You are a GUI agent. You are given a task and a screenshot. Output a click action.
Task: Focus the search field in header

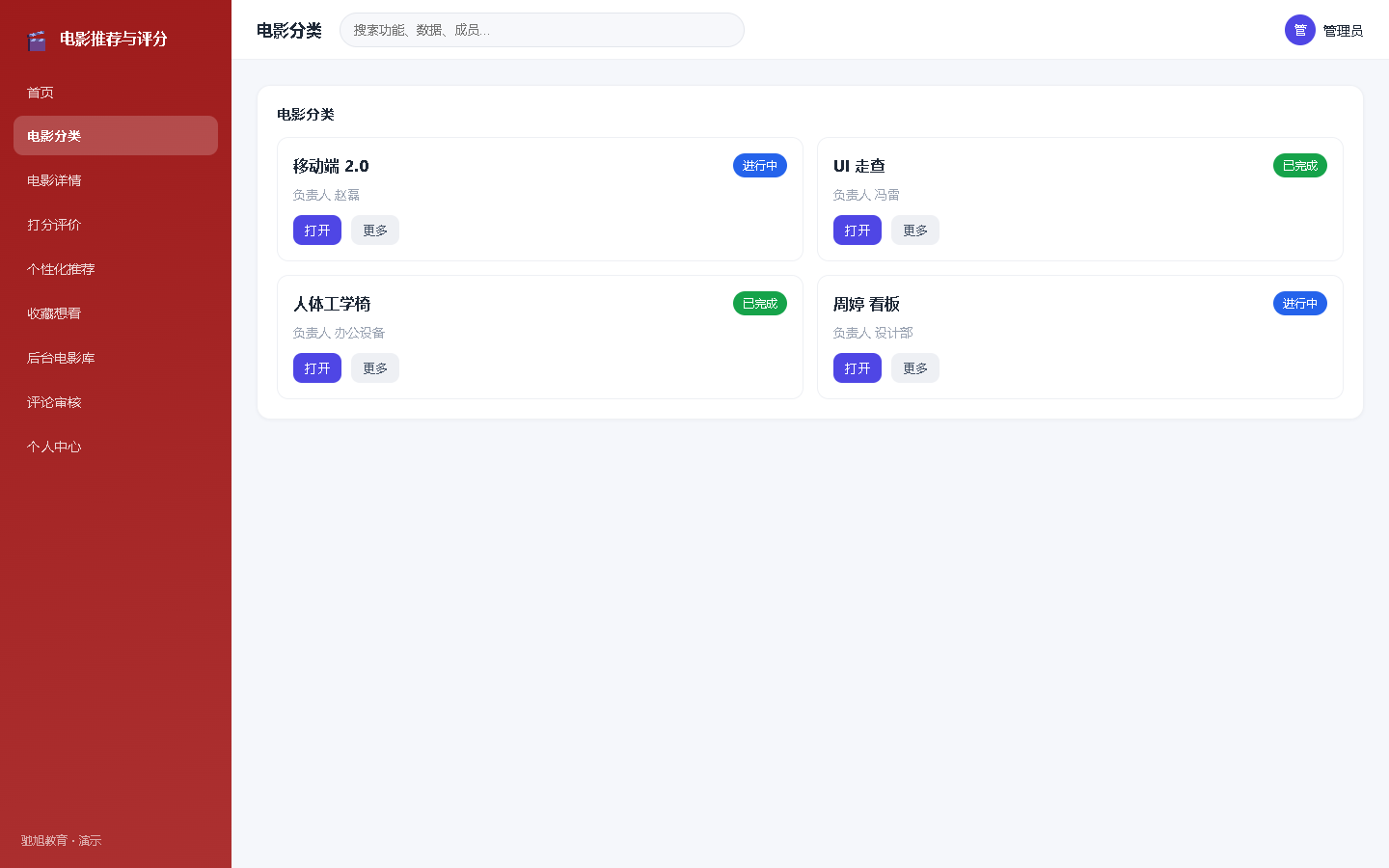tap(542, 30)
